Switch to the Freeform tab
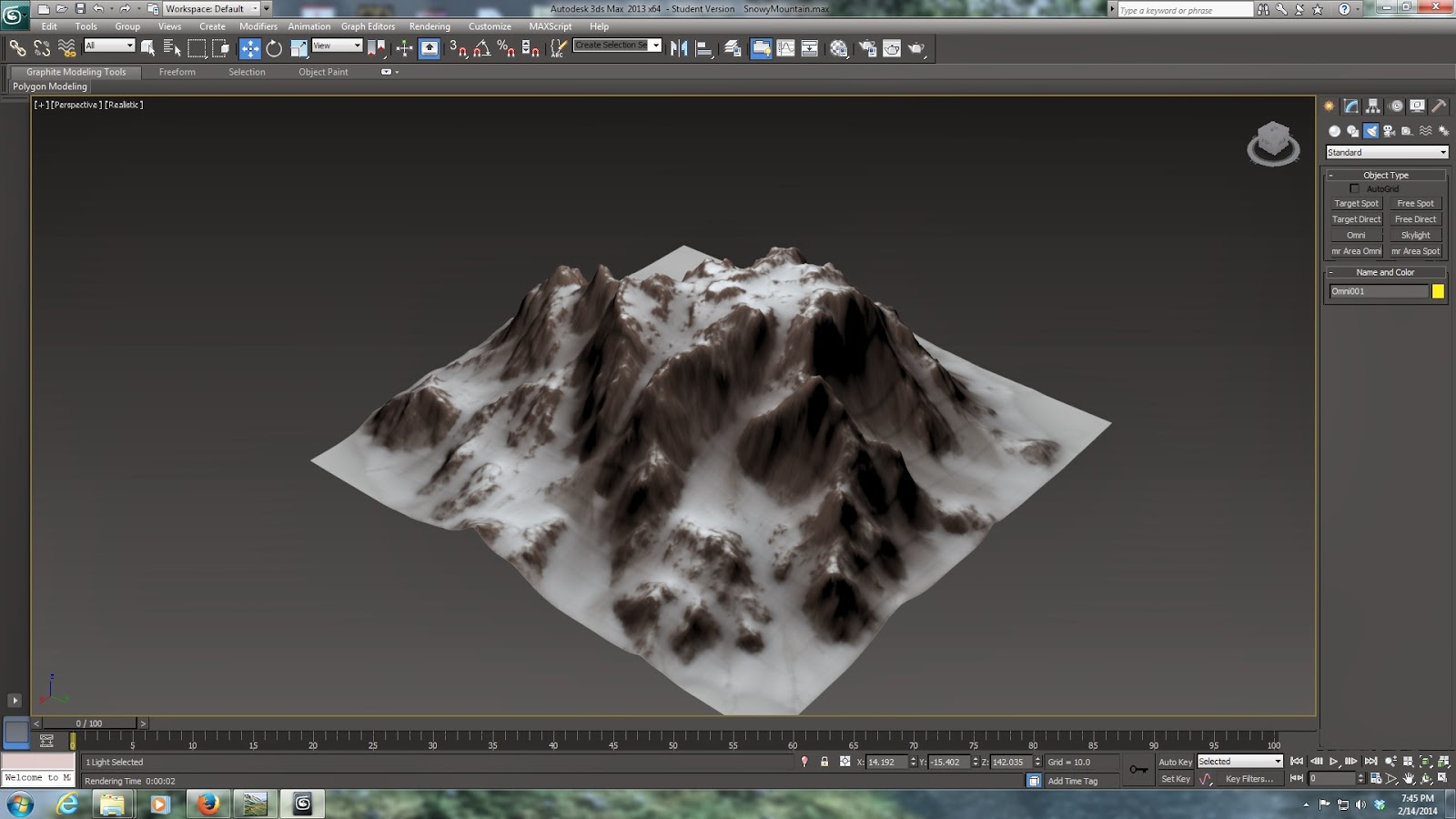The height and width of the screenshot is (819, 1456). (x=177, y=72)
